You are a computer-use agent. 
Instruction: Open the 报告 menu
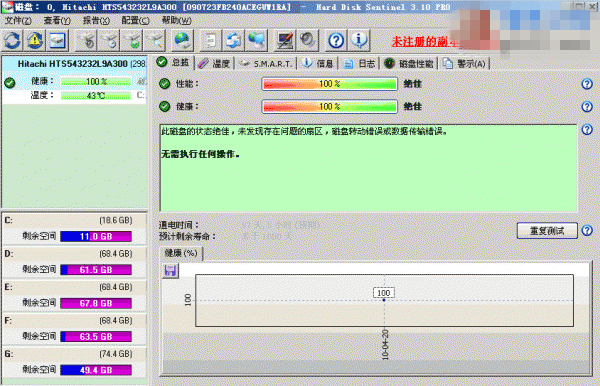(96, 20)
